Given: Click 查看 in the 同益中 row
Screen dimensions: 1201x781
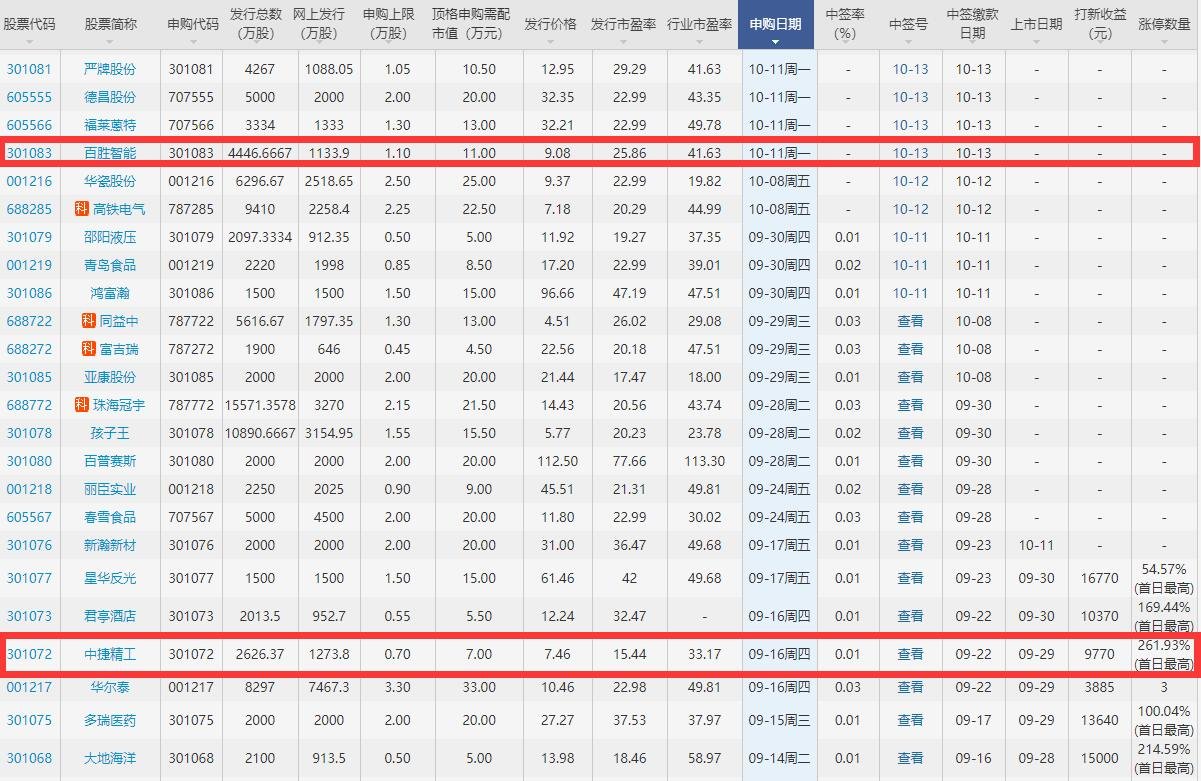Looking at the screenshot, I should [911, 321].
